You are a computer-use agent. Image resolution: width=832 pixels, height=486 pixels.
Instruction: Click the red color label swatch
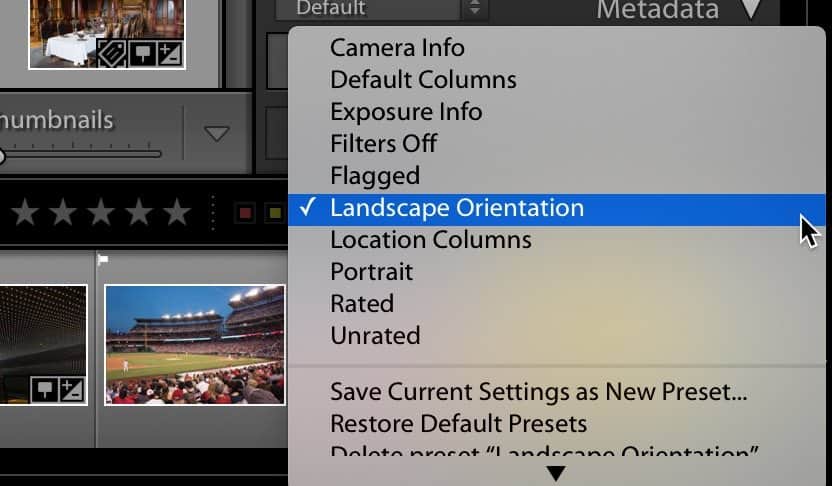click(x=245, y=213)
